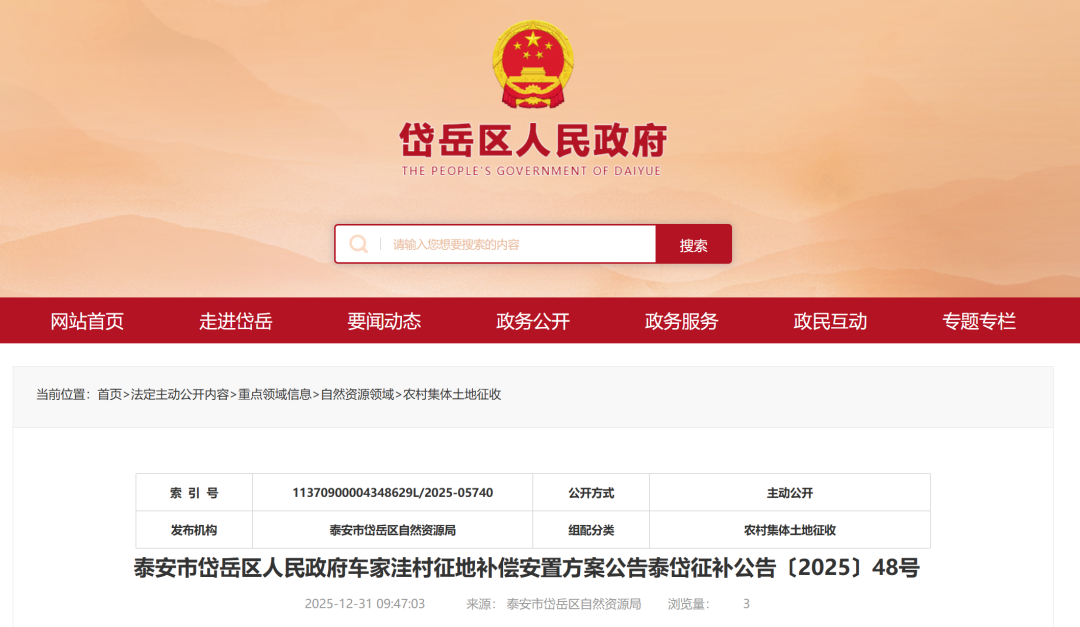The image size is (1080, 627).
Task: Focus the search content input field
Action: tap(520, 244)
